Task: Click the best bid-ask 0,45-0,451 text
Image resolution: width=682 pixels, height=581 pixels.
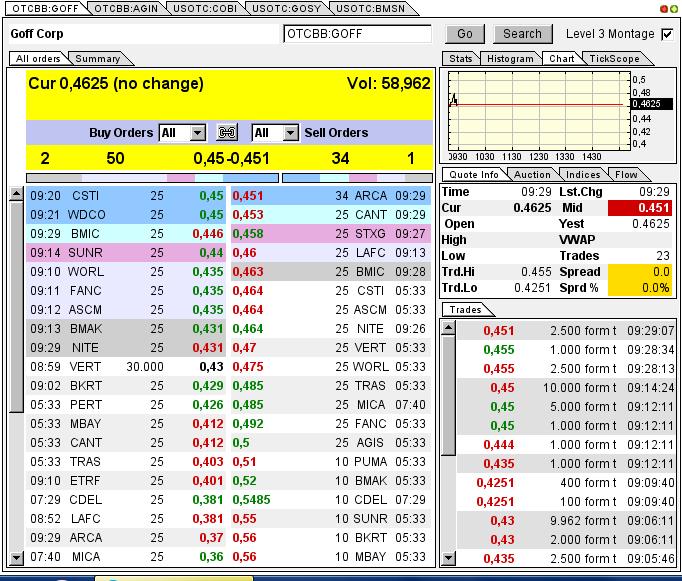Action: 231,158
